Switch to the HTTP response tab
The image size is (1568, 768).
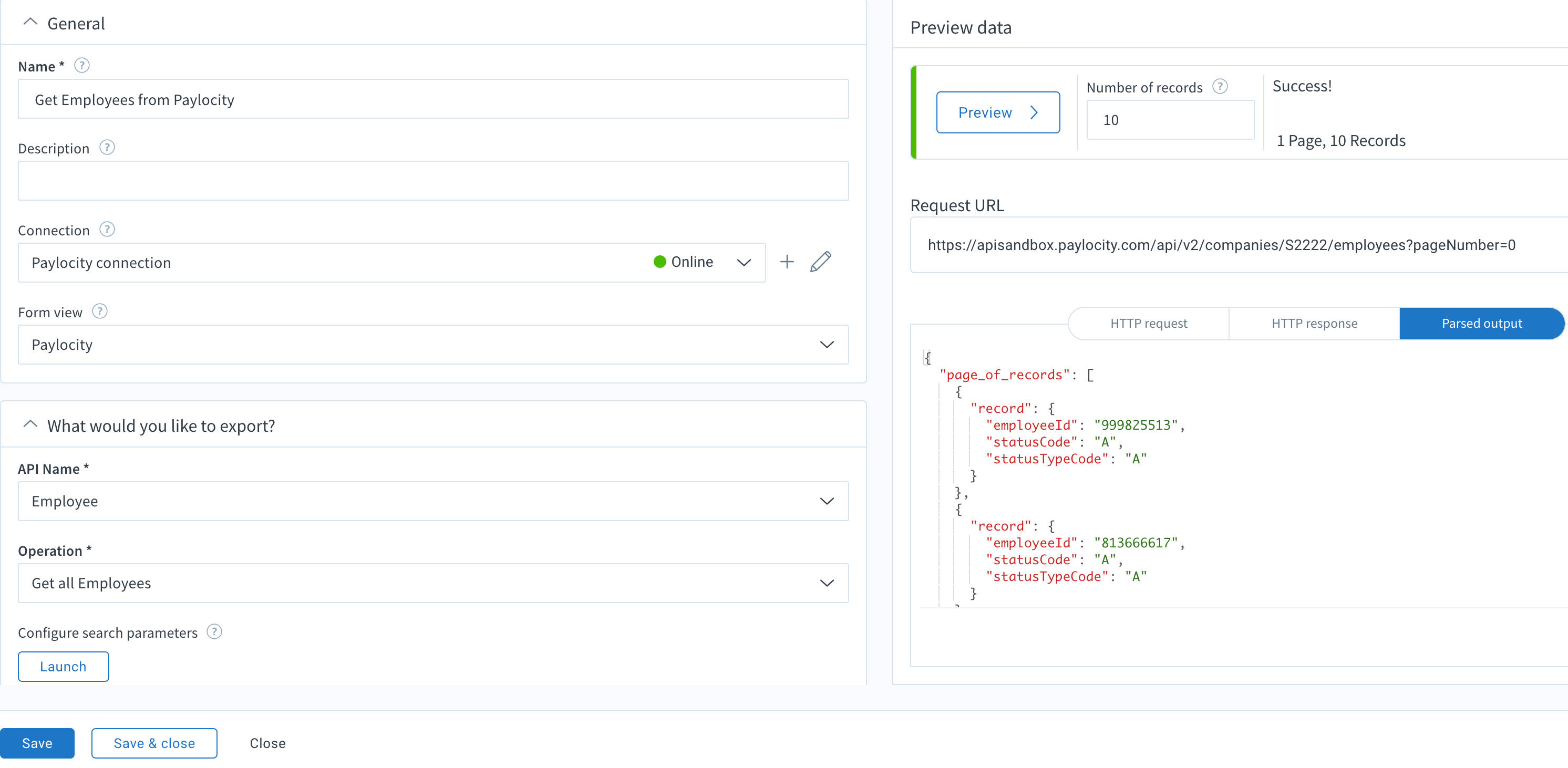coord(1314,323)
